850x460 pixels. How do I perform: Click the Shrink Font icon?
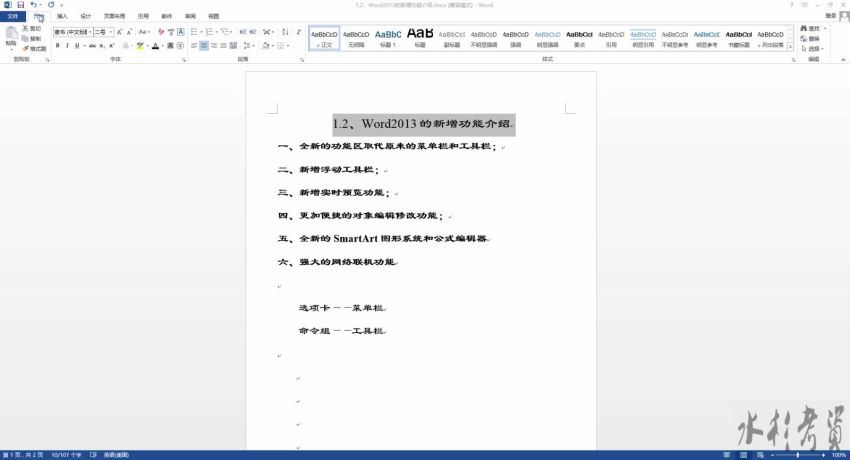[129, 32]
